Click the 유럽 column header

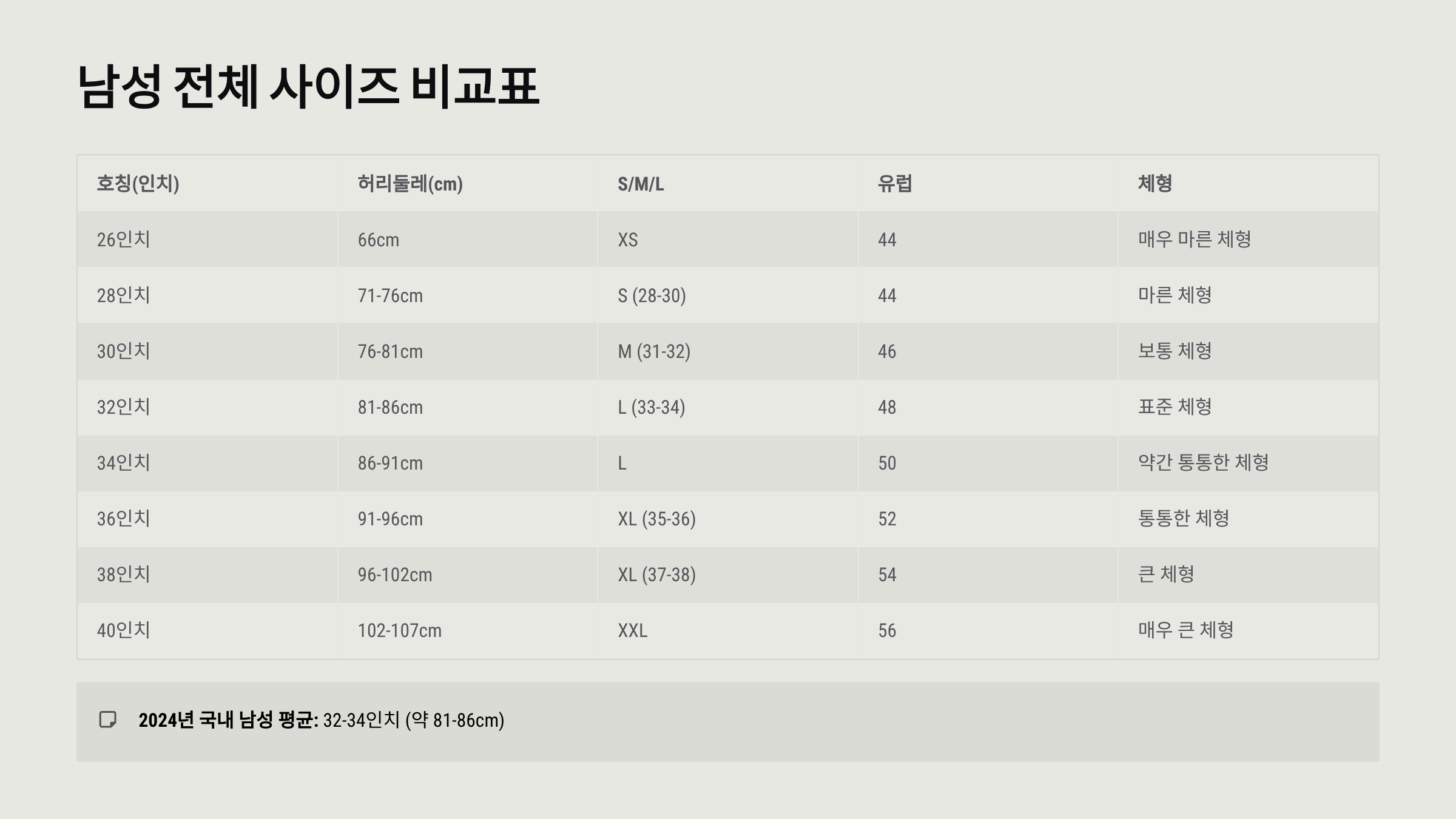pyautogui.click(x=895, y=183)
